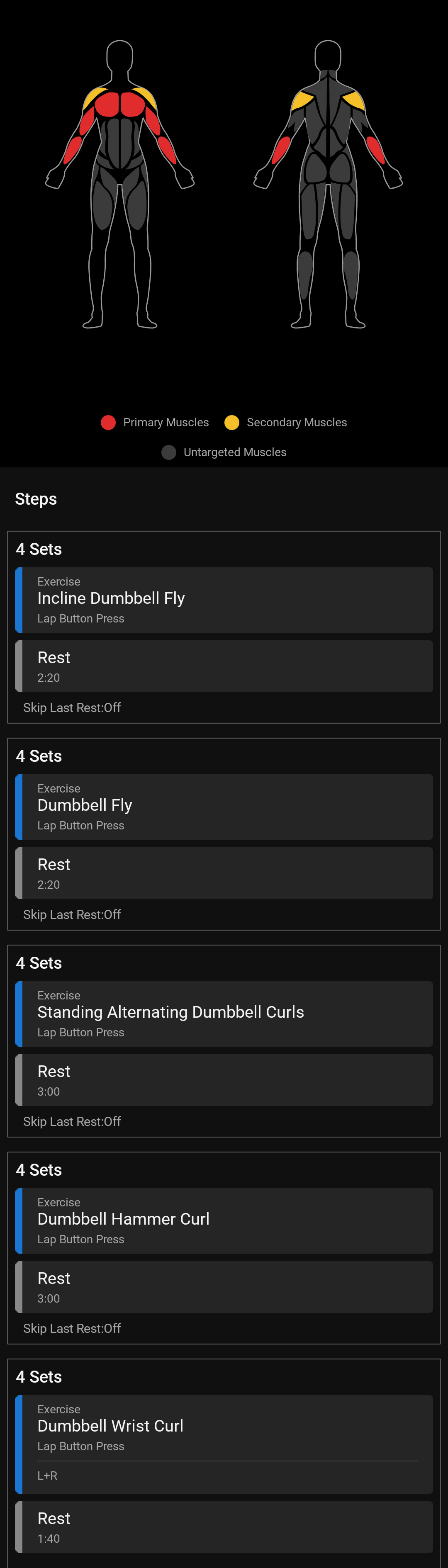The image size is (448, 1568).
Task: Open the Incline Dumbbell Fly exercise step
Action: click(224, 600)
